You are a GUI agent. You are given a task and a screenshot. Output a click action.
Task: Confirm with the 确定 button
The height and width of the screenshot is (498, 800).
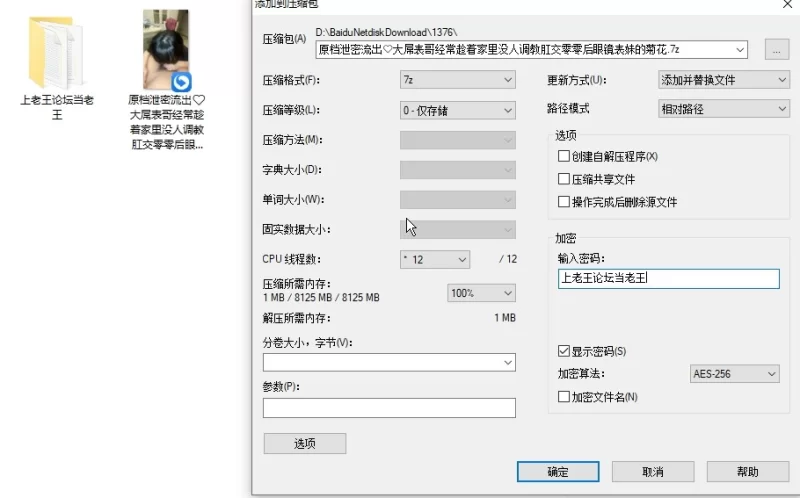(x=558, y=471)
